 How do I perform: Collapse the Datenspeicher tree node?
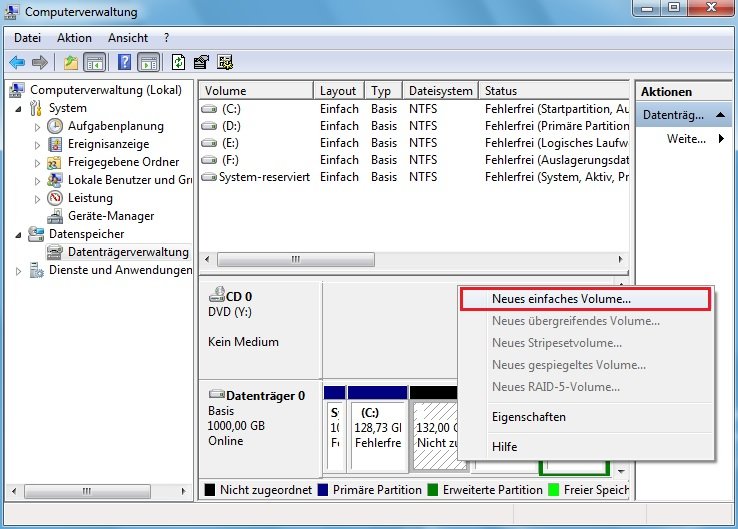[18, 235]
